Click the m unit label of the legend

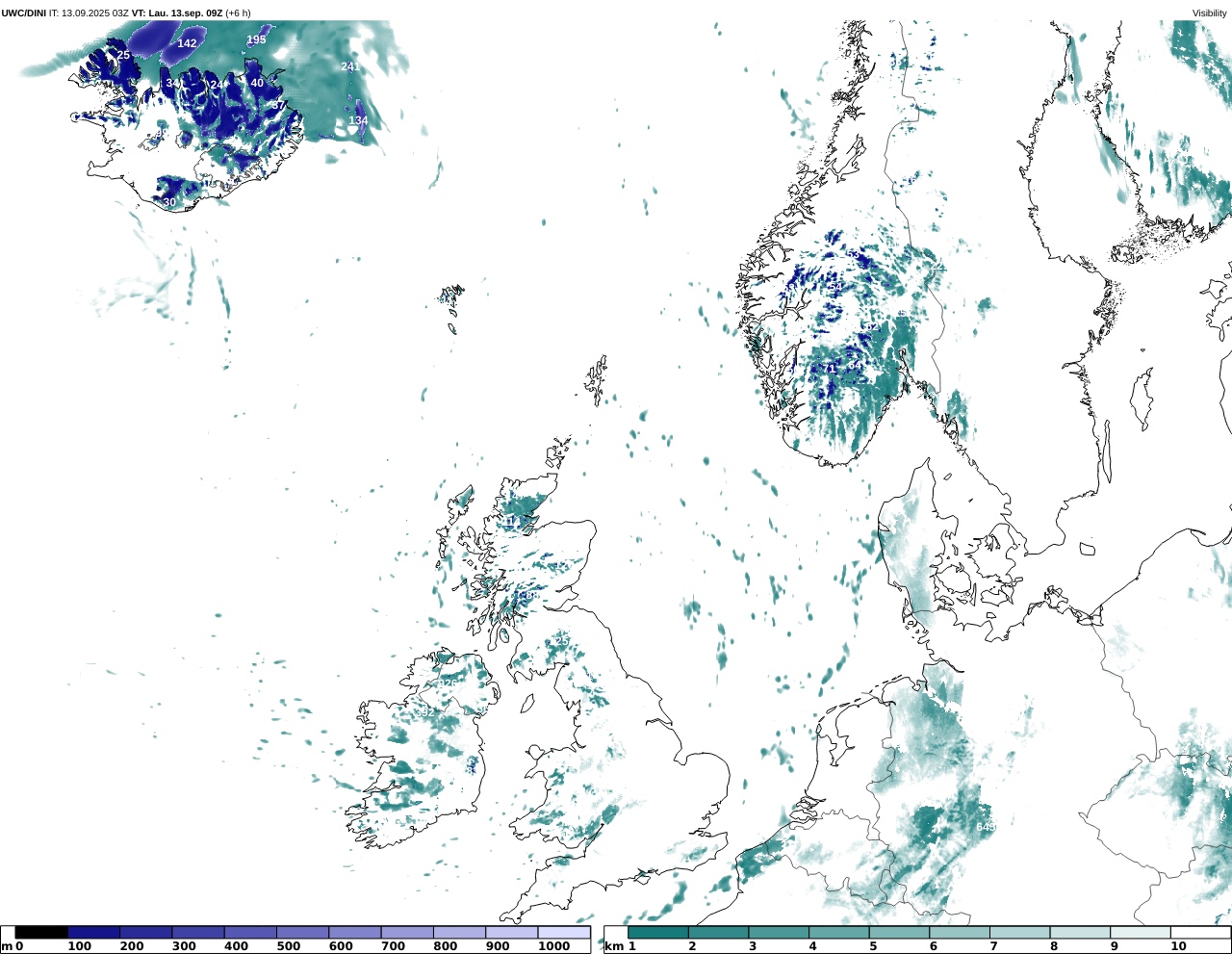6,947
